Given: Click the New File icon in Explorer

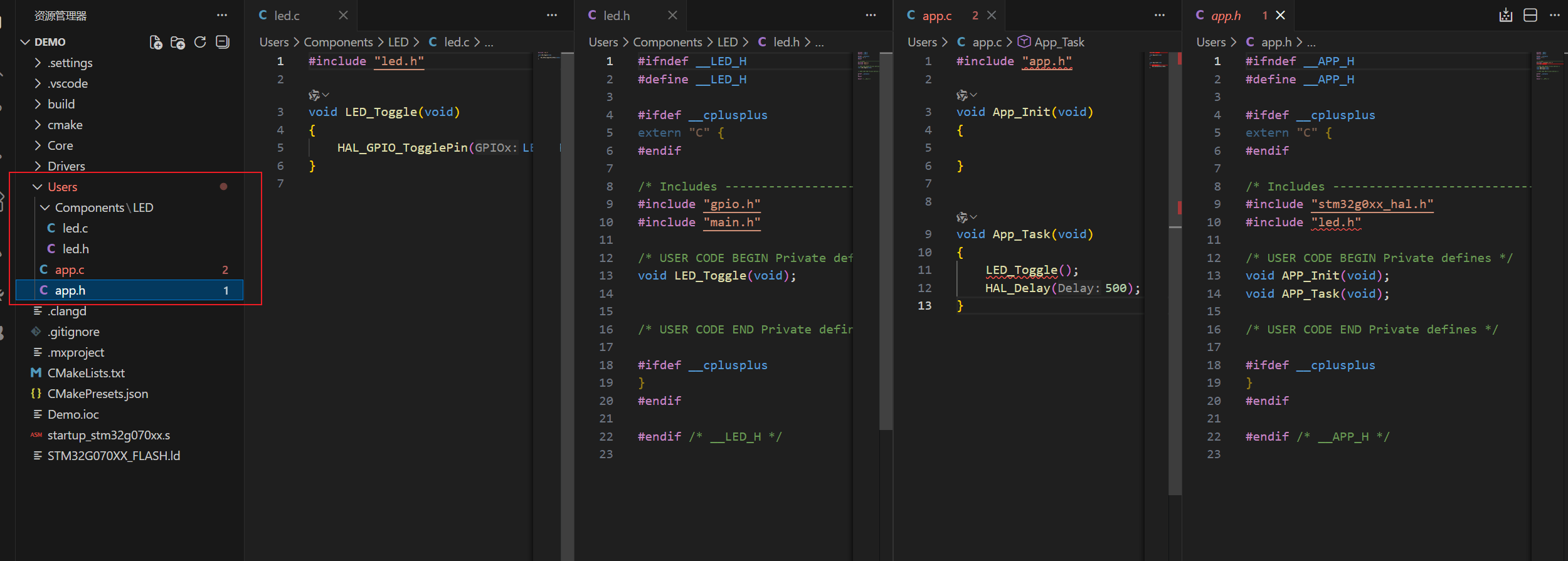Looking at the screenshot, I should coord(156,43).
